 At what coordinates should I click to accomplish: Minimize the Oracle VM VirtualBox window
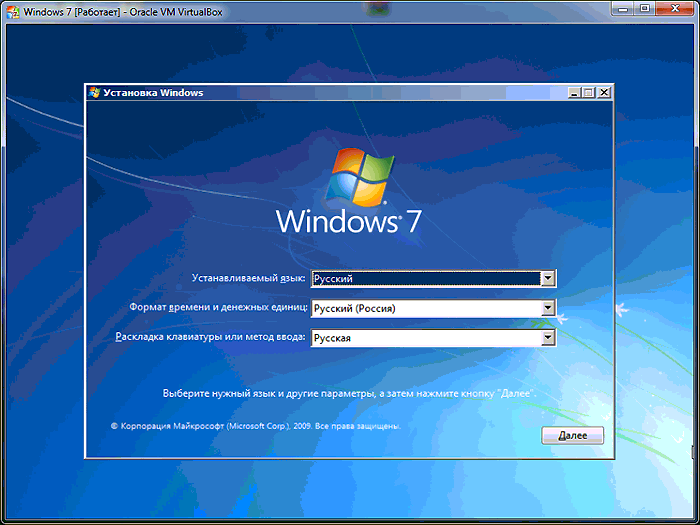pyautogui.click(x=623, y=9)
